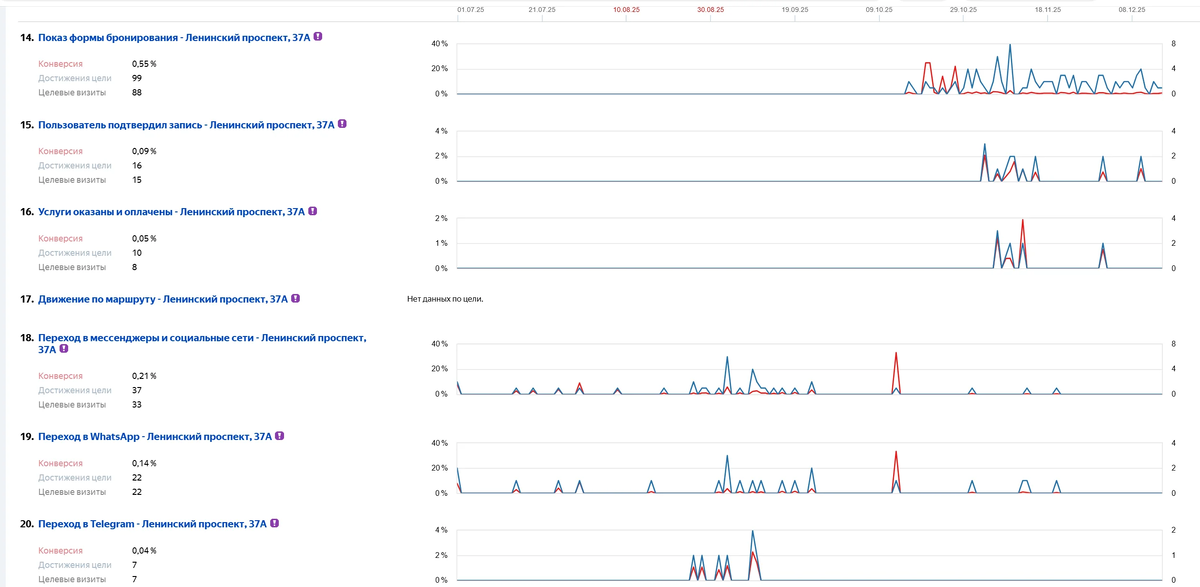This screenshot has height=587, width=1200.
Task: Click goal achievements value '16'
Action: click(137, 166)
